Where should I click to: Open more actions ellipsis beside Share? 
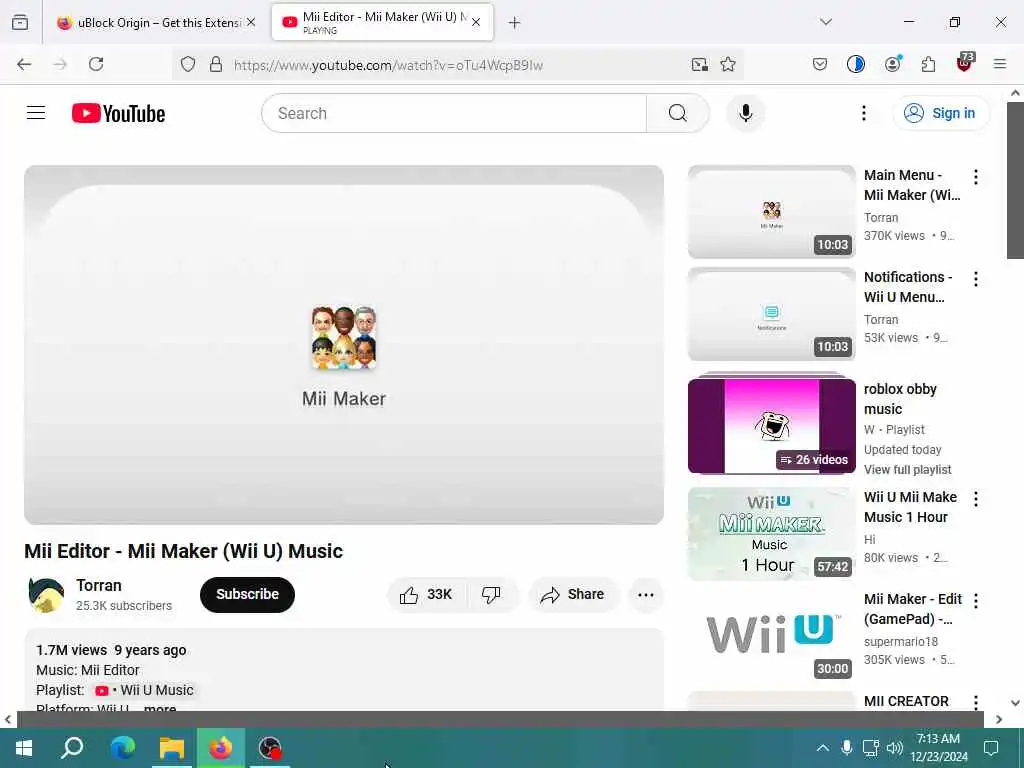click(645, 594)
